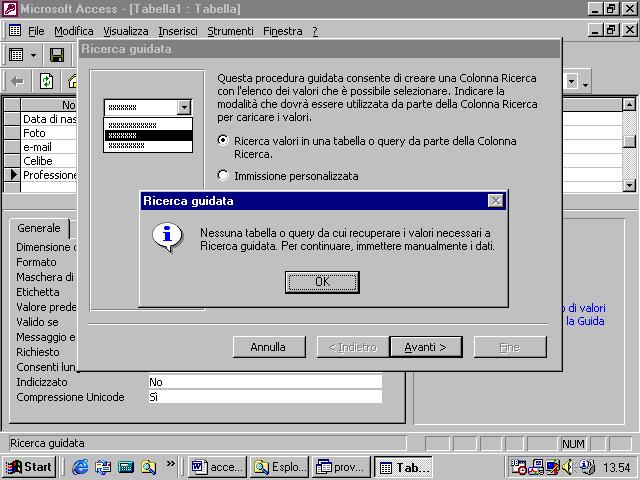The width and height of the screenshot is (640, 480).
Task: Click the NUM indicator in status bar
Action: 573,444
